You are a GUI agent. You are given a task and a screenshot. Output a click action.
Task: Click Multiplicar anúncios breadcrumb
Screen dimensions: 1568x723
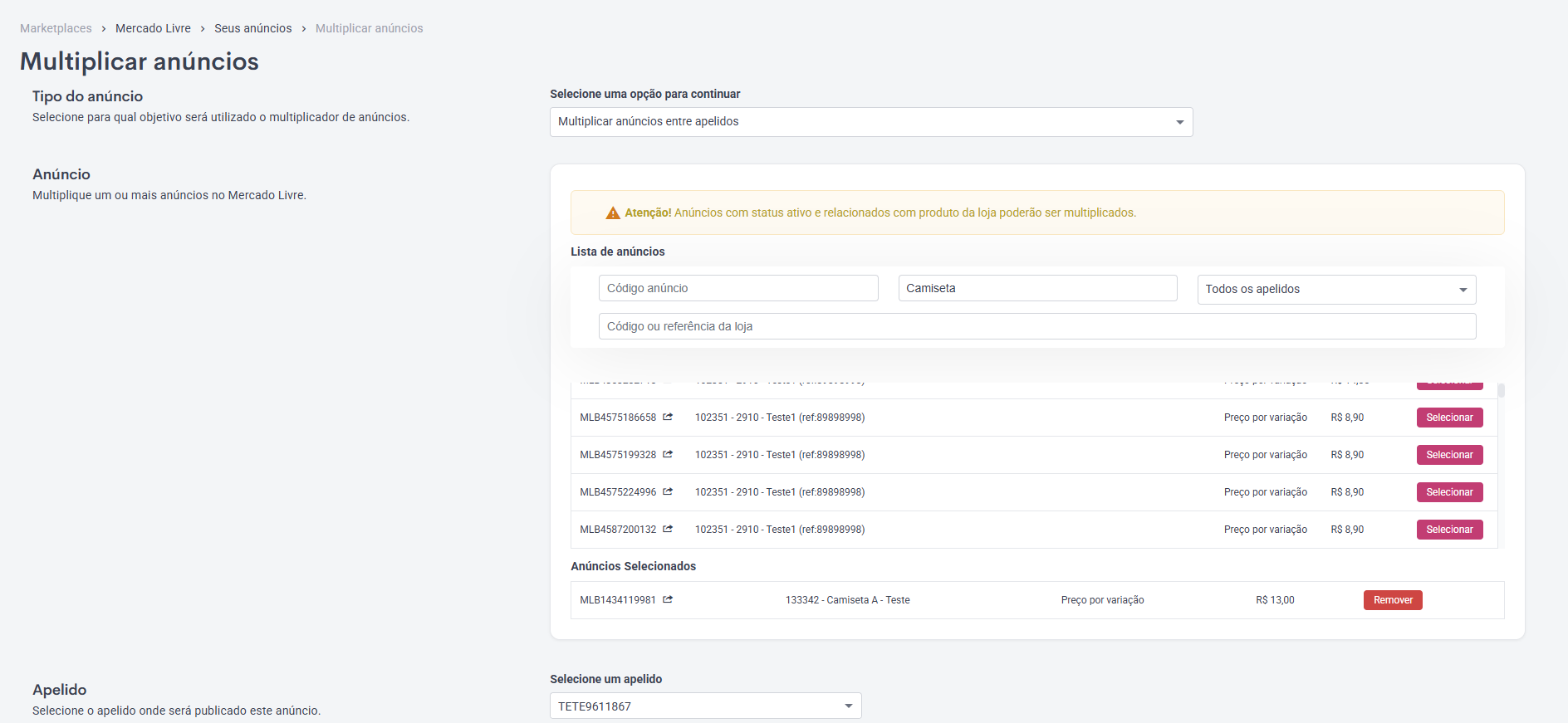[369, 28]
